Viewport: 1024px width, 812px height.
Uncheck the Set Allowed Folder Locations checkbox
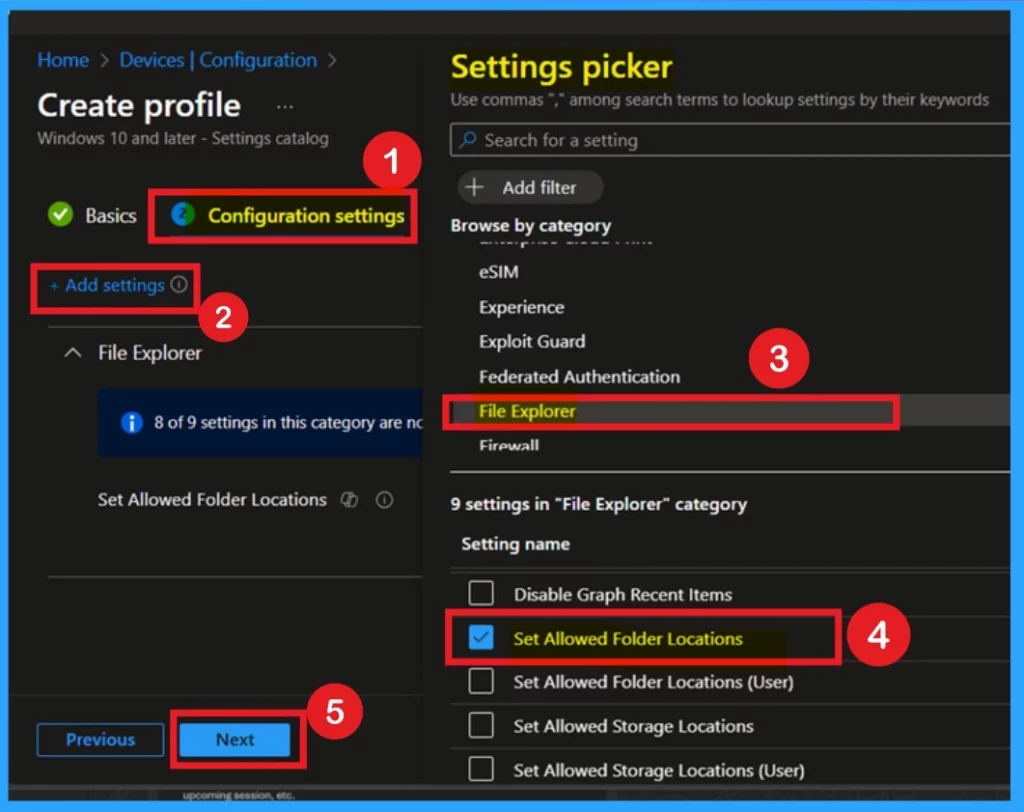pyautogui.click(x=481, y=638)
